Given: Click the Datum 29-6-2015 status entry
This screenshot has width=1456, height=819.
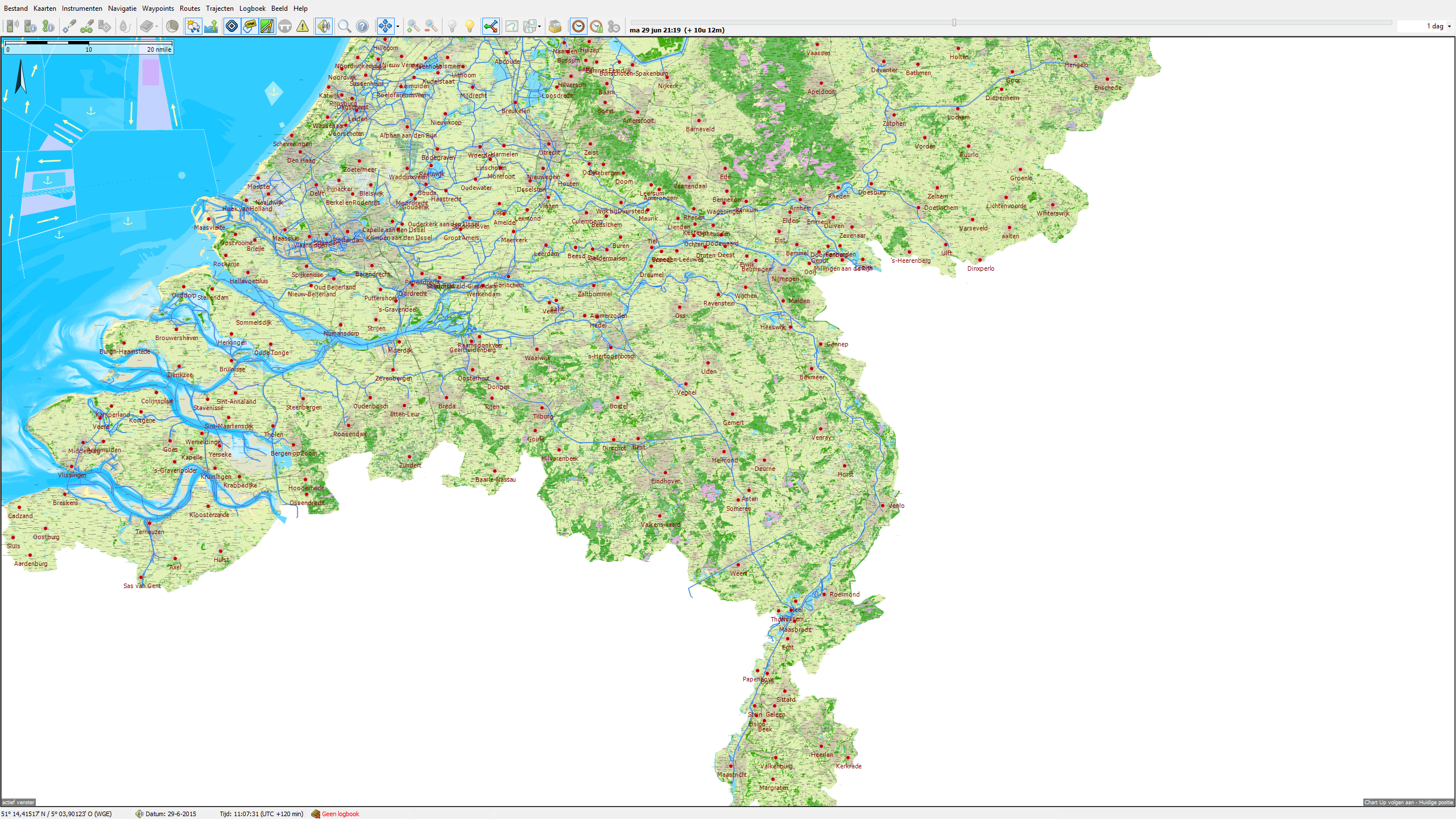Looking at the screenshot, I should pyautogui.click(x=171, y=814).
